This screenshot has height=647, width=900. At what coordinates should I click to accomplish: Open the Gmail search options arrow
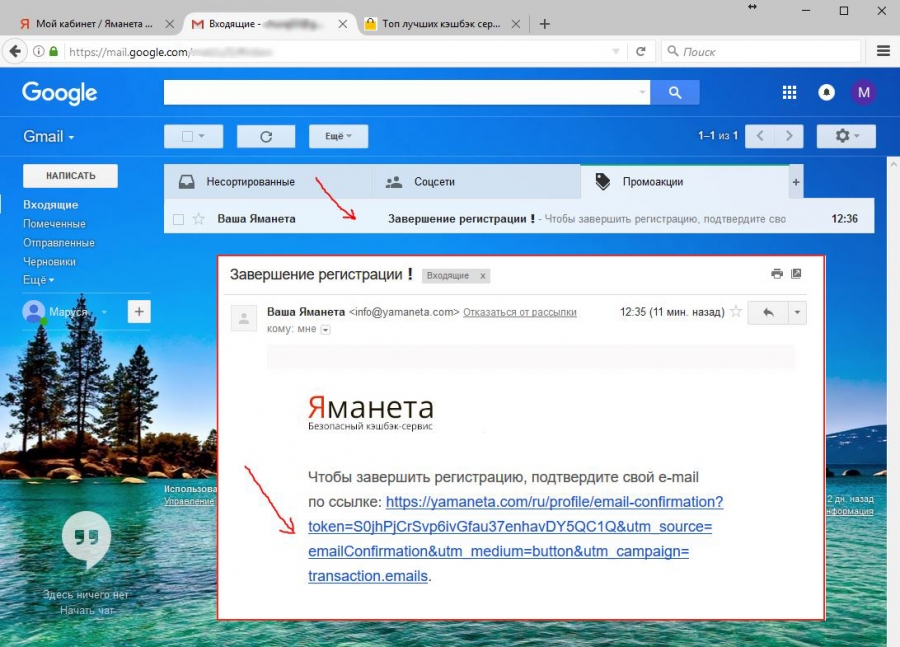click(x=642, y=92)
